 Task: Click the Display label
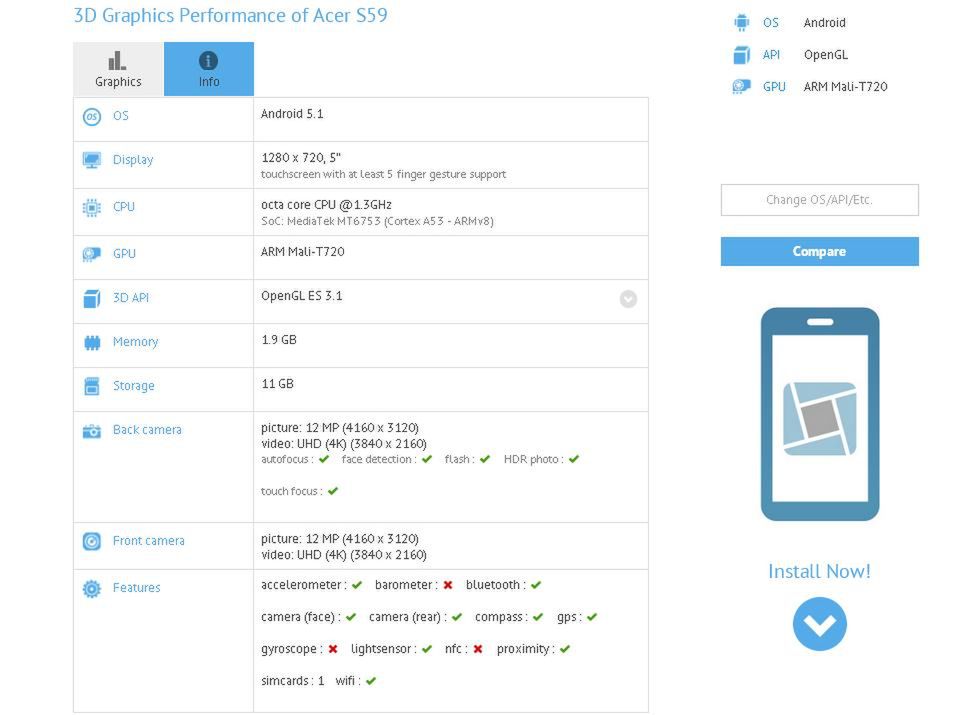coord(133,160)
